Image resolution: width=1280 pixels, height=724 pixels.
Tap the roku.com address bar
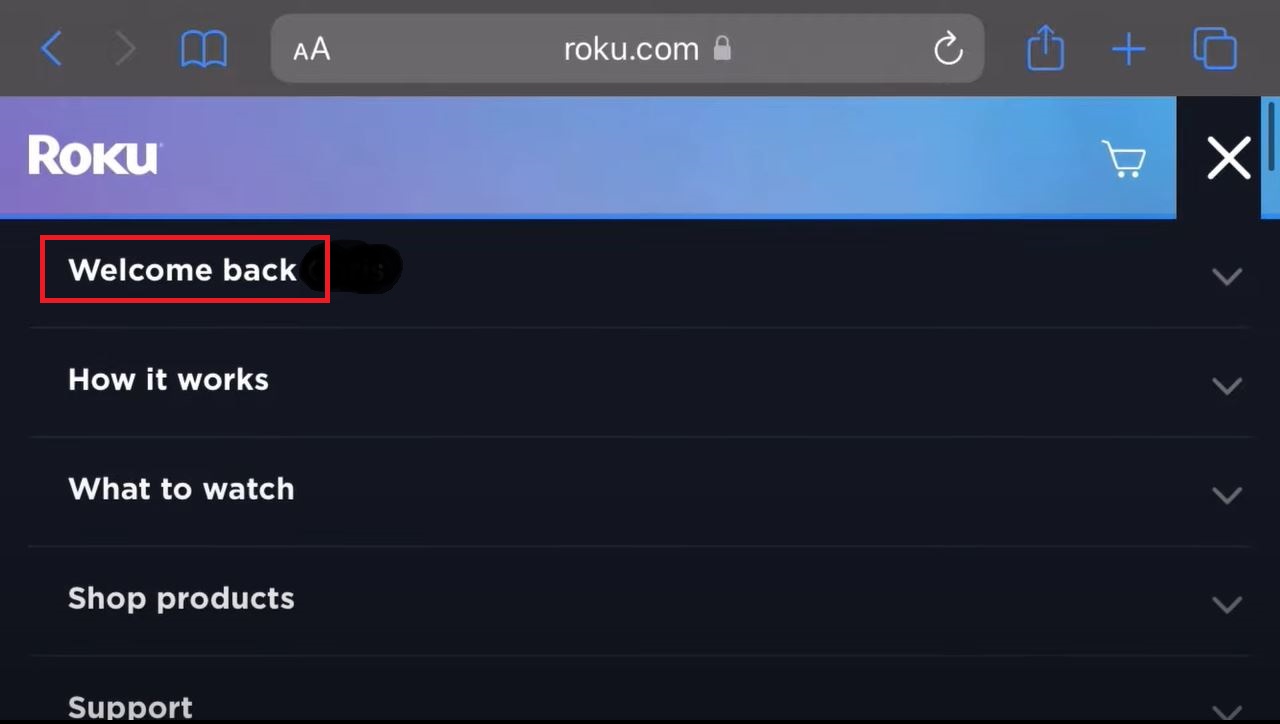tap(630, 49)
